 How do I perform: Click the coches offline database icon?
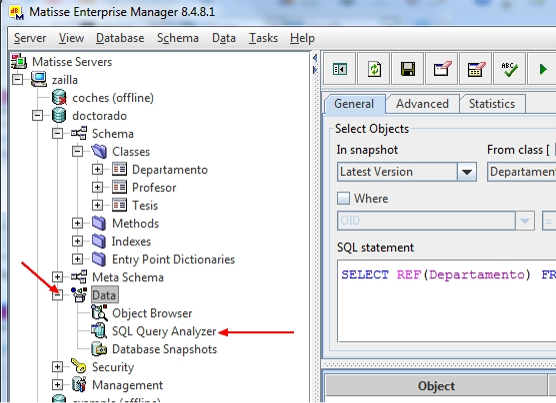[x=59, y=97]
